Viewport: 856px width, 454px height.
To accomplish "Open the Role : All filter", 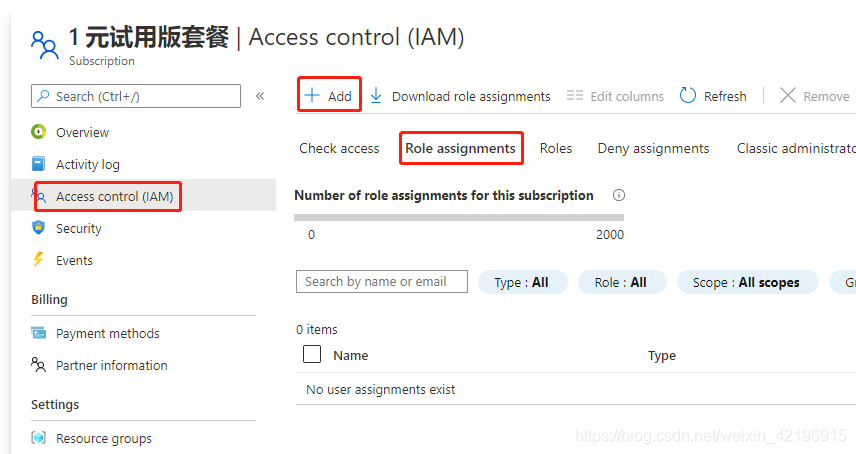I will (x=622, y=282).
